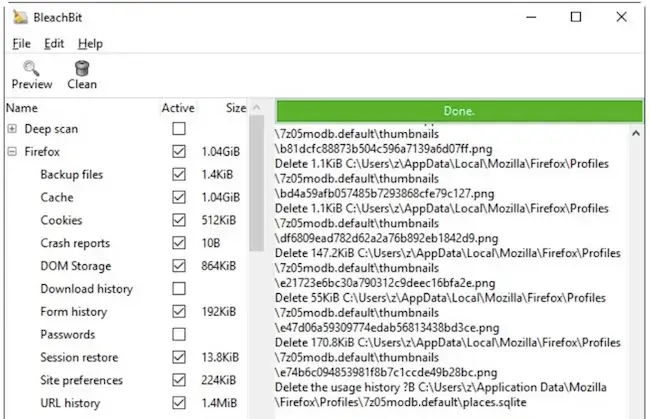Image resolution: width=650 pixels, height=419 pixels.
Task: Select the Backup files item
Action: pos(71,174)
